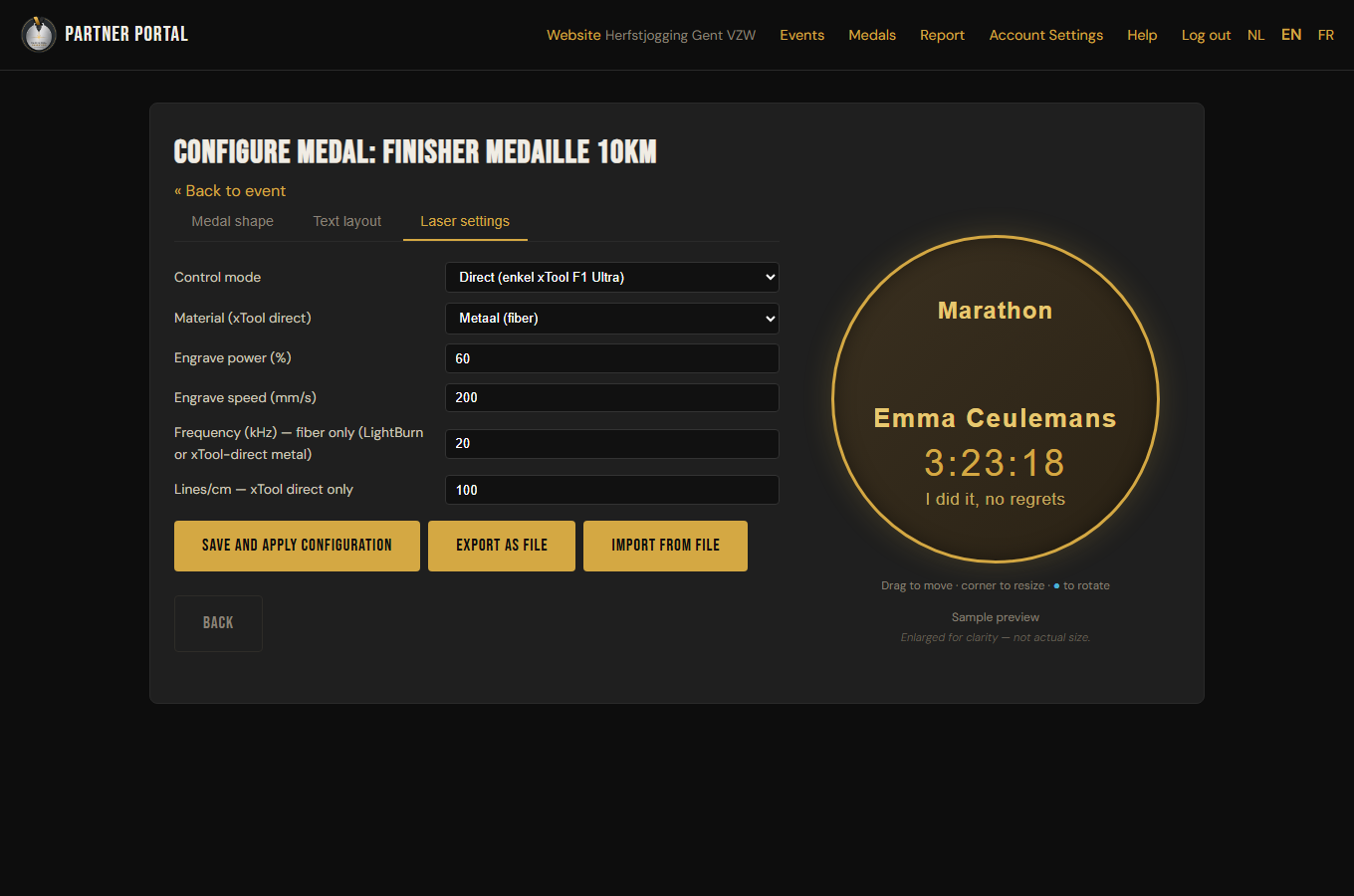1354x896 pixels.
Task: Focus the Engrave power (%) field
Action: (x=611, y=358)
